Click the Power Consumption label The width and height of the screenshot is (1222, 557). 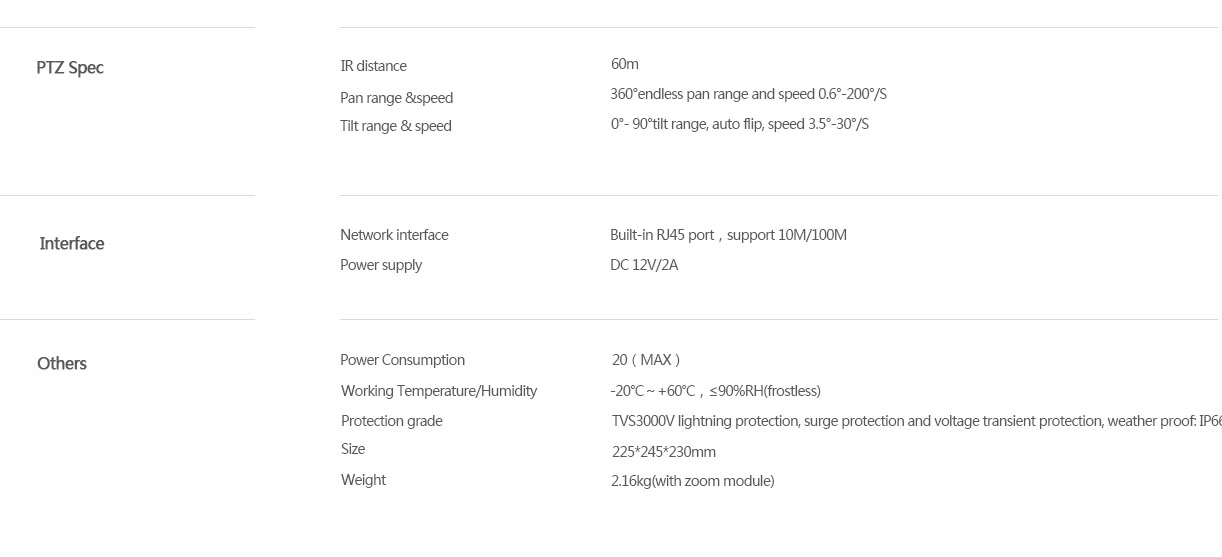click(402, 360)
